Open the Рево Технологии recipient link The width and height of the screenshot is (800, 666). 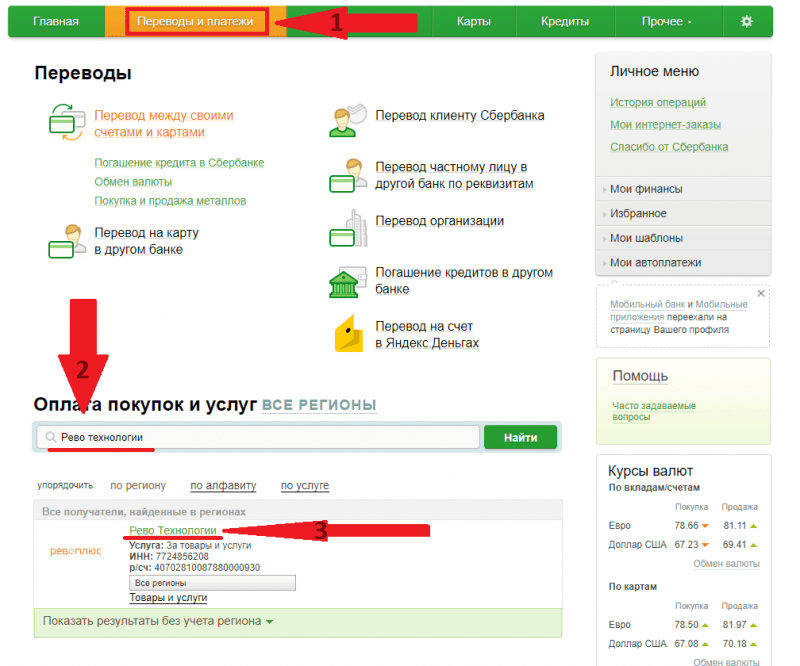[173, 530]
